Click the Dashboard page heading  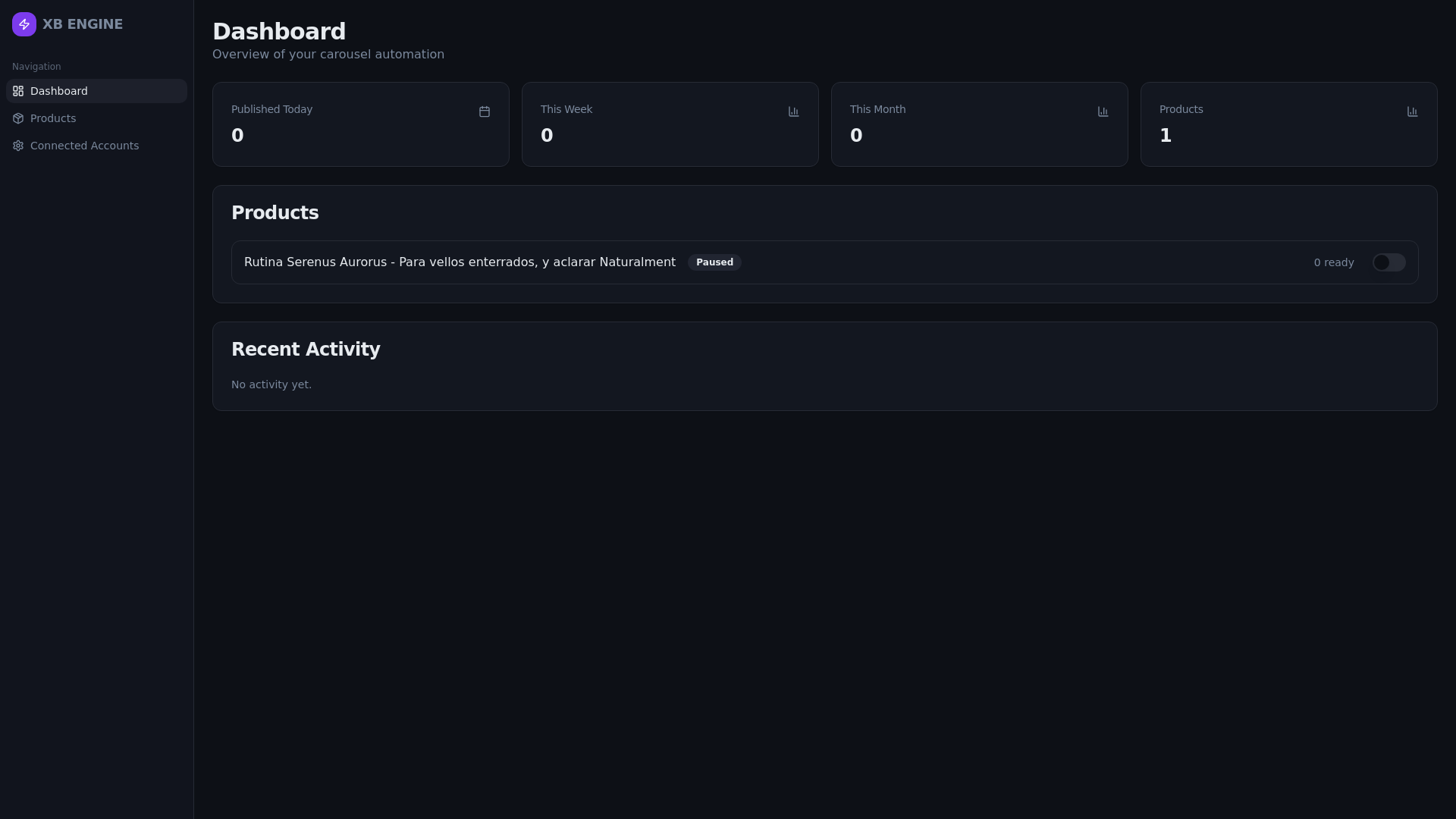click(279, 32)
